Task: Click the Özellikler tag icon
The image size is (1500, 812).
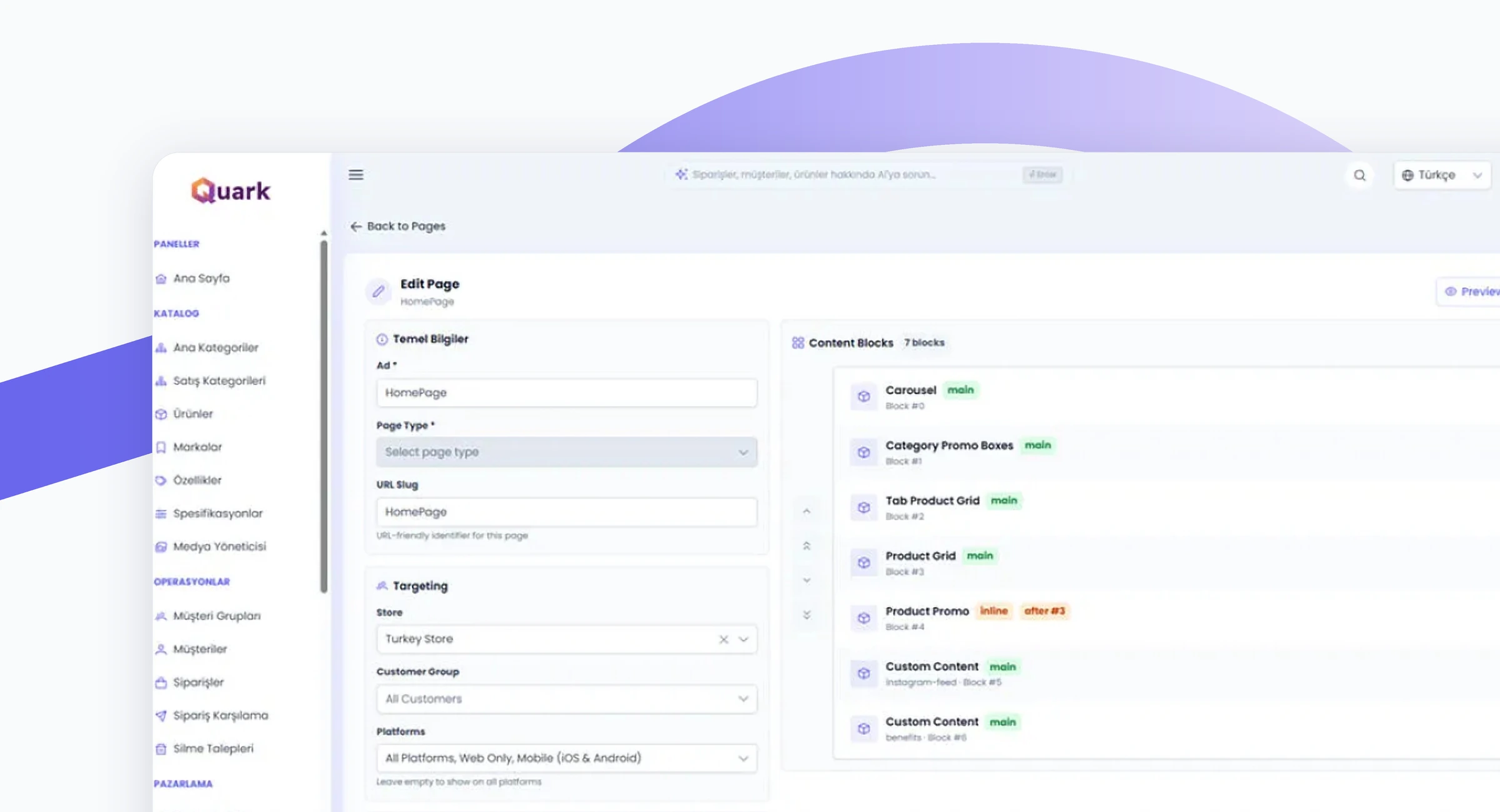Action: click(x=161, y=480)
